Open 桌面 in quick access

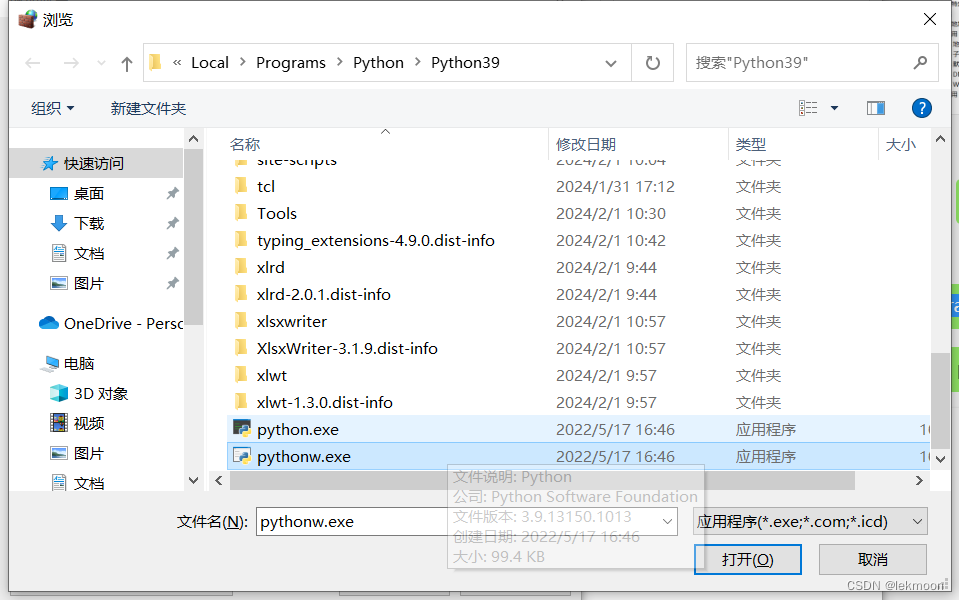[89, 193]
